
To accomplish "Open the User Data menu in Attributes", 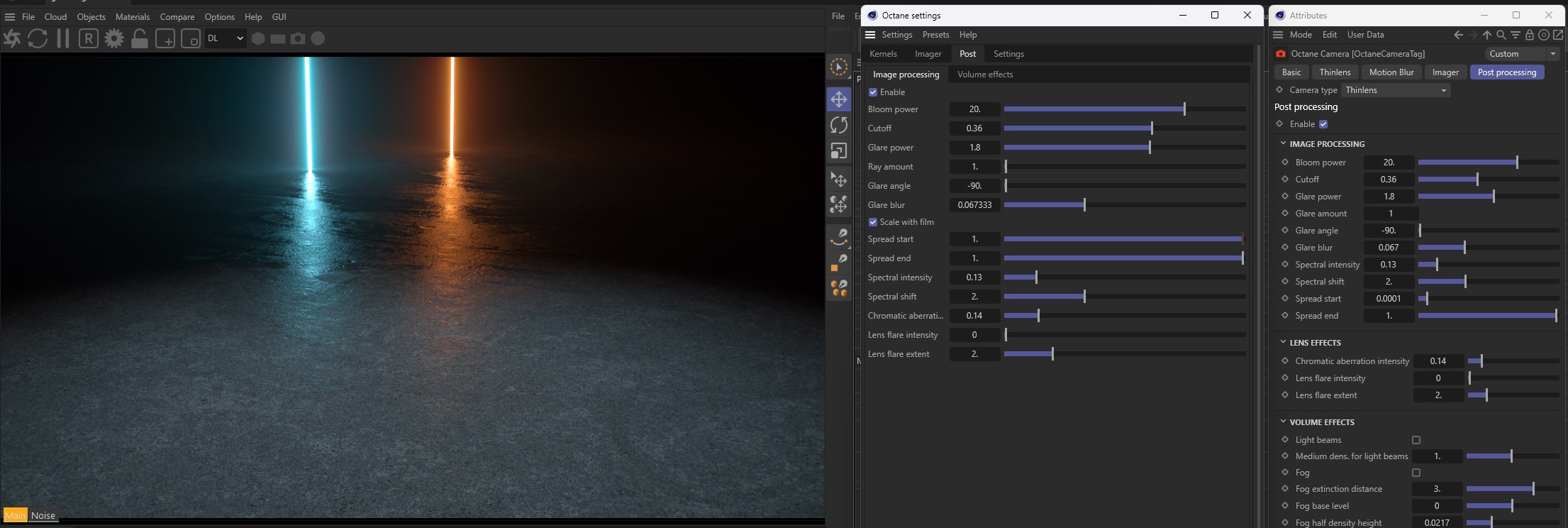I will pos(1365,35).
